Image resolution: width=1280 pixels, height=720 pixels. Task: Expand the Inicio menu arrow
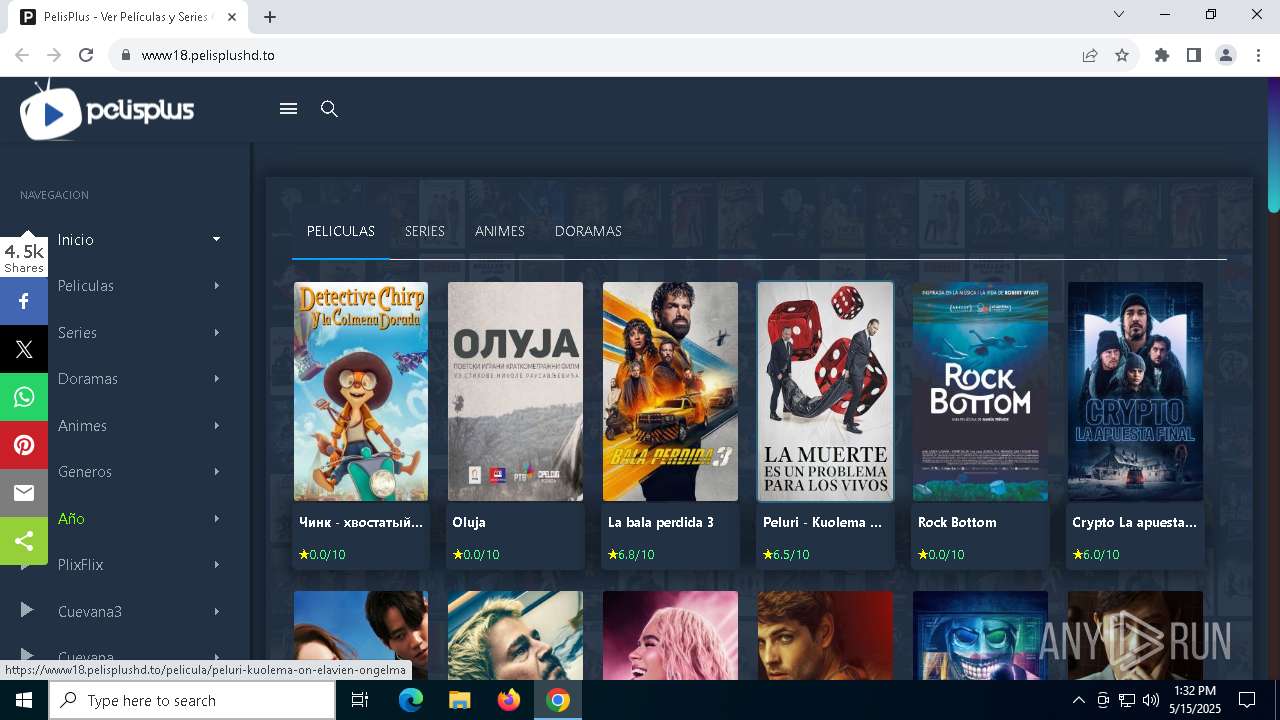click(x=216, y=239)
